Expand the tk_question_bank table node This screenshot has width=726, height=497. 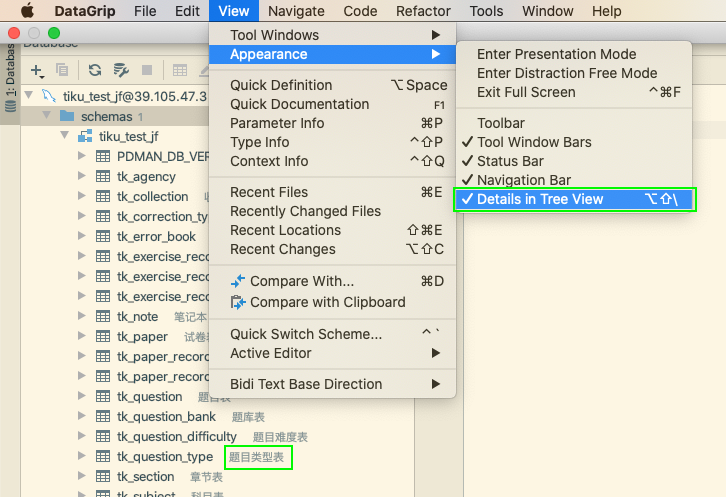pyautogui.click(x=82, y=417)
